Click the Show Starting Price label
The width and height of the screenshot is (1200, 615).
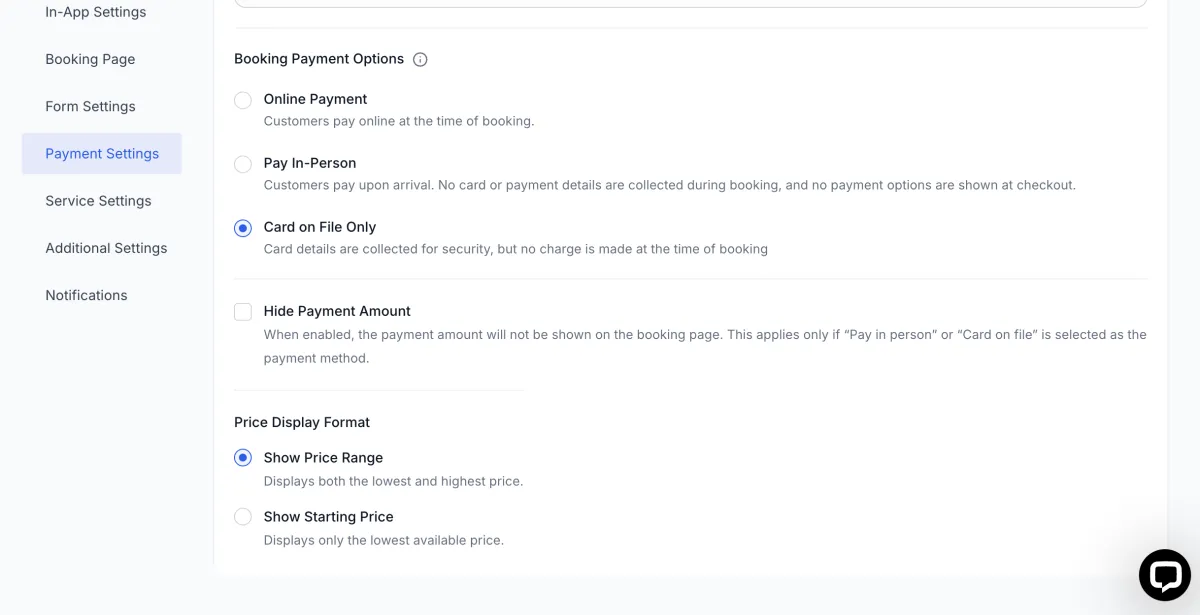pyautogui.click(x=328, y=516)
